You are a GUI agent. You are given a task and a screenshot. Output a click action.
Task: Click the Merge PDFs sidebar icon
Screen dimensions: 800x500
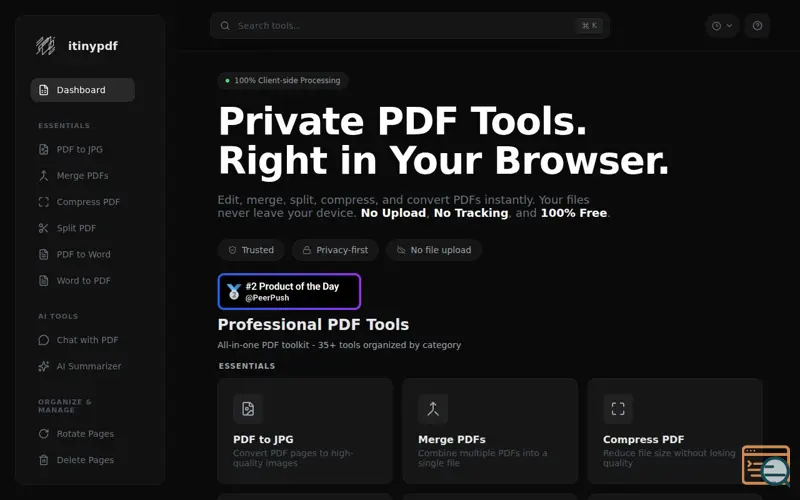tap(44, 176)
